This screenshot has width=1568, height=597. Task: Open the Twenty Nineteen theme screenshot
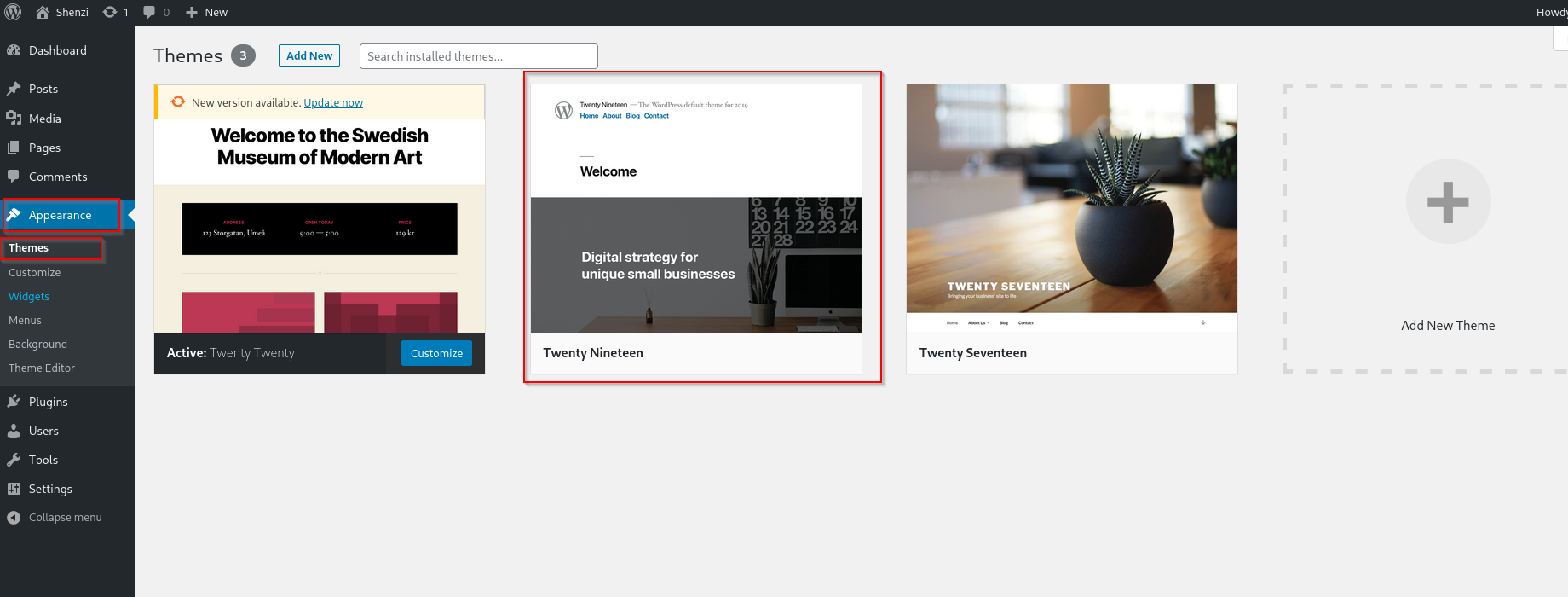[x=696, y=208]
